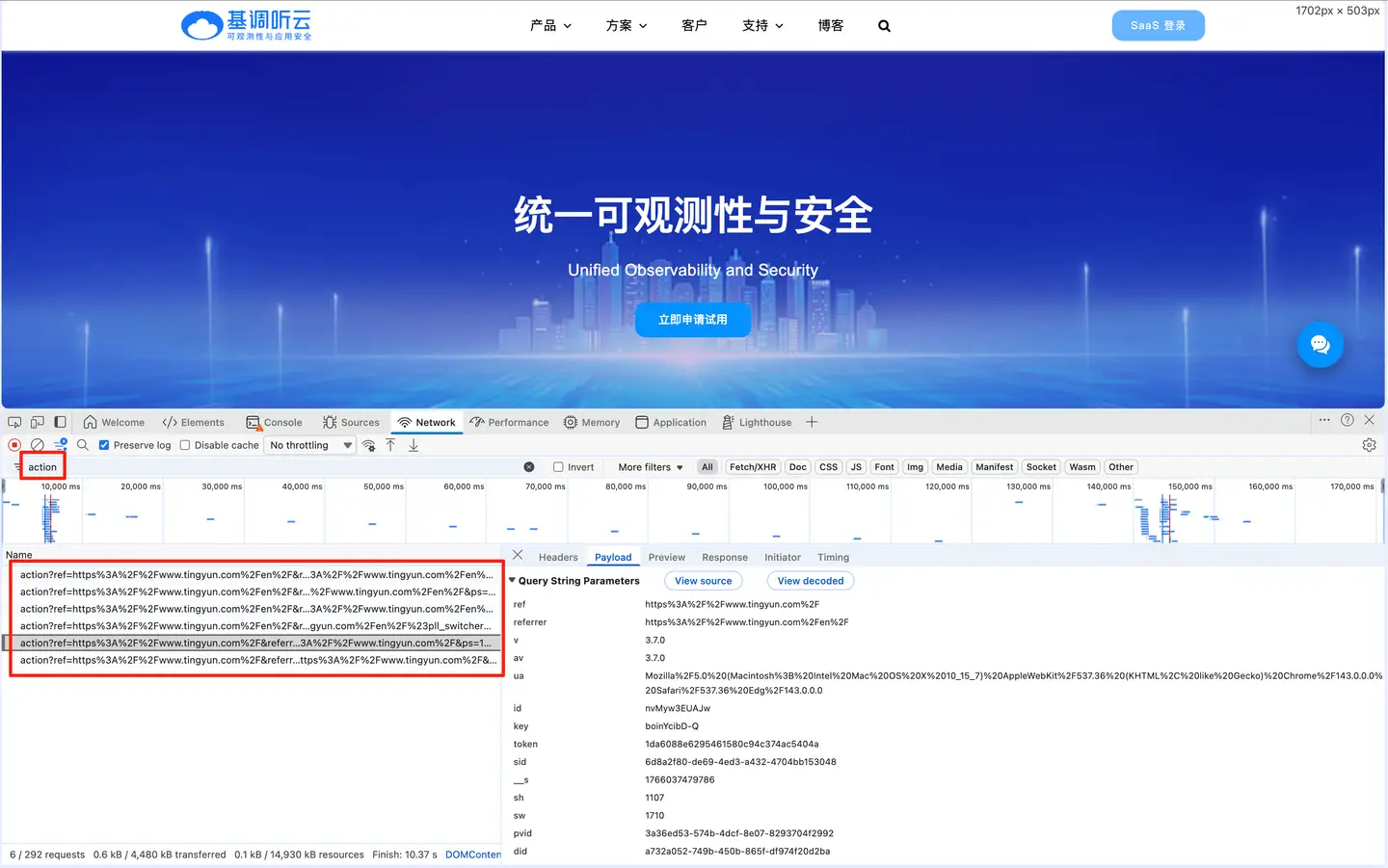Toggle device emulation icon

[38, 422]
